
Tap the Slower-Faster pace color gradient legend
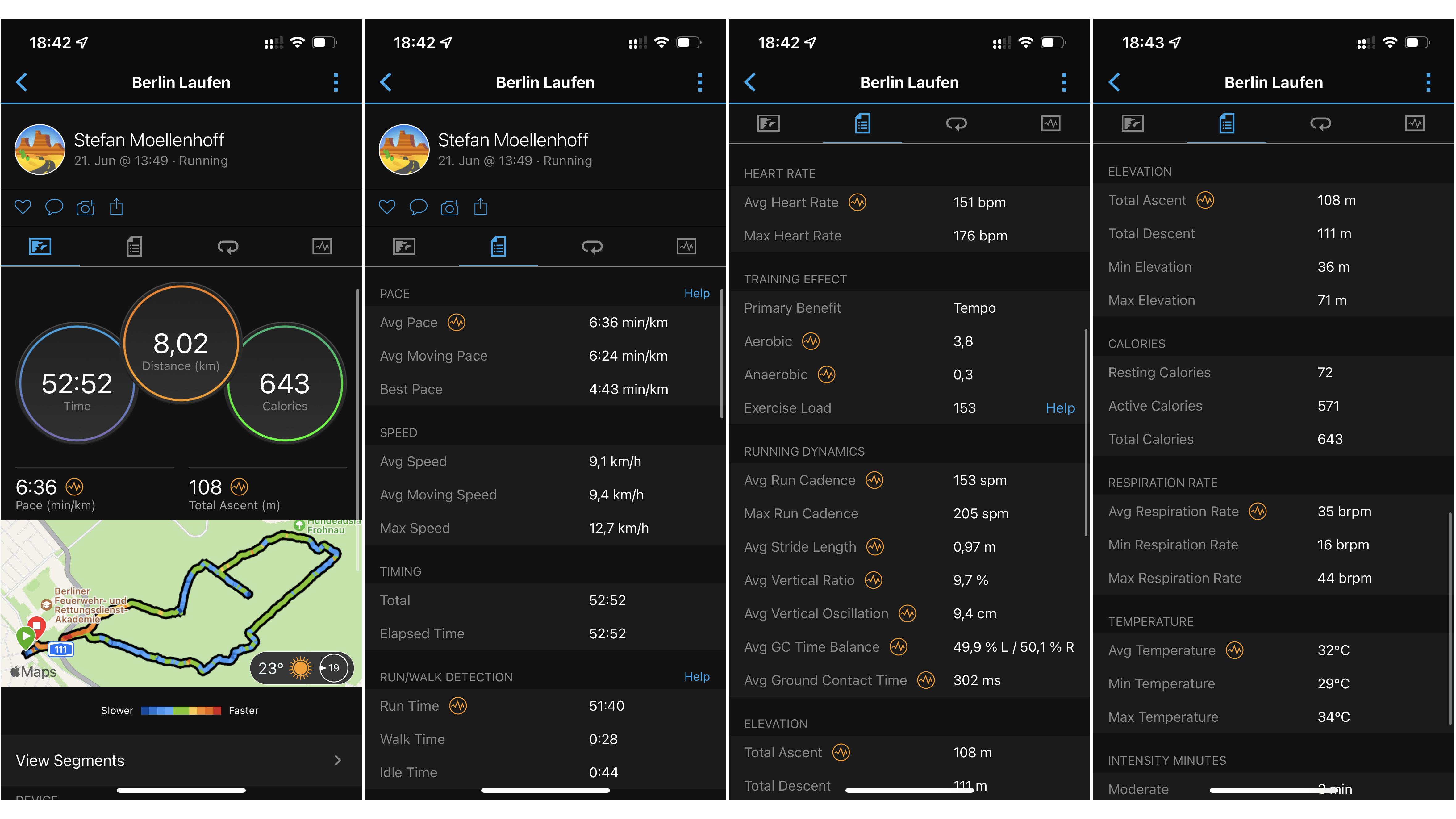pos(181,710)
